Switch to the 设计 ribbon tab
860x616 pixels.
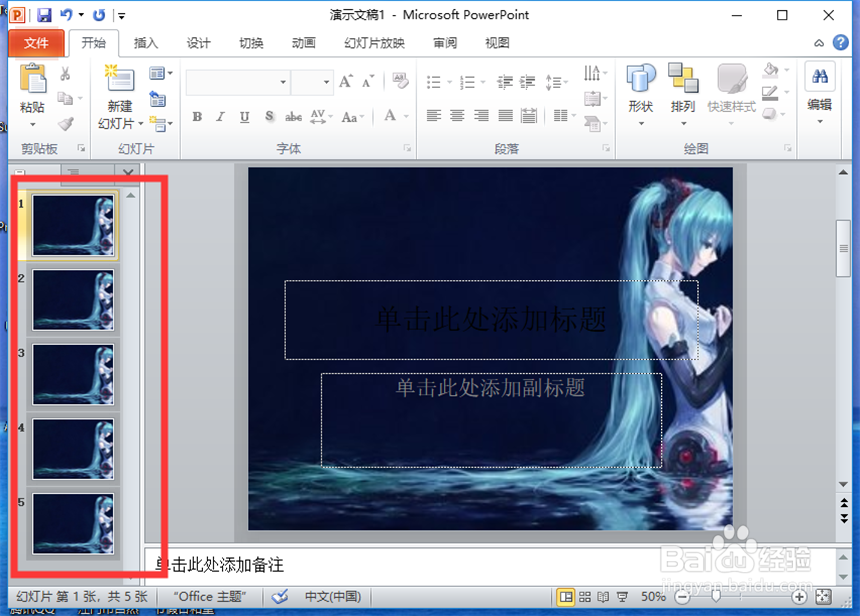198,43
